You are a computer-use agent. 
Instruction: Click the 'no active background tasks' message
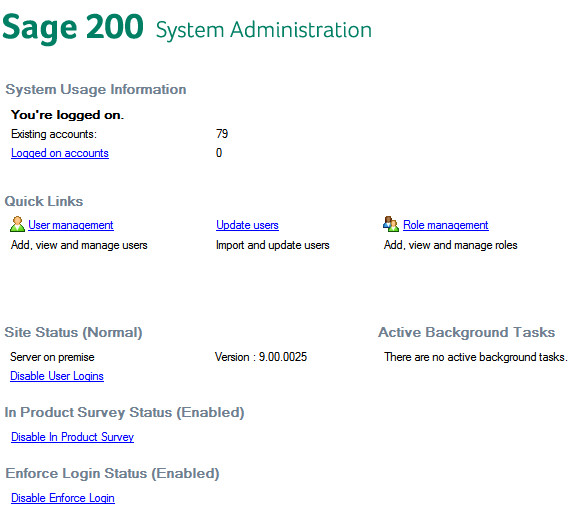[x=476, y=357]
